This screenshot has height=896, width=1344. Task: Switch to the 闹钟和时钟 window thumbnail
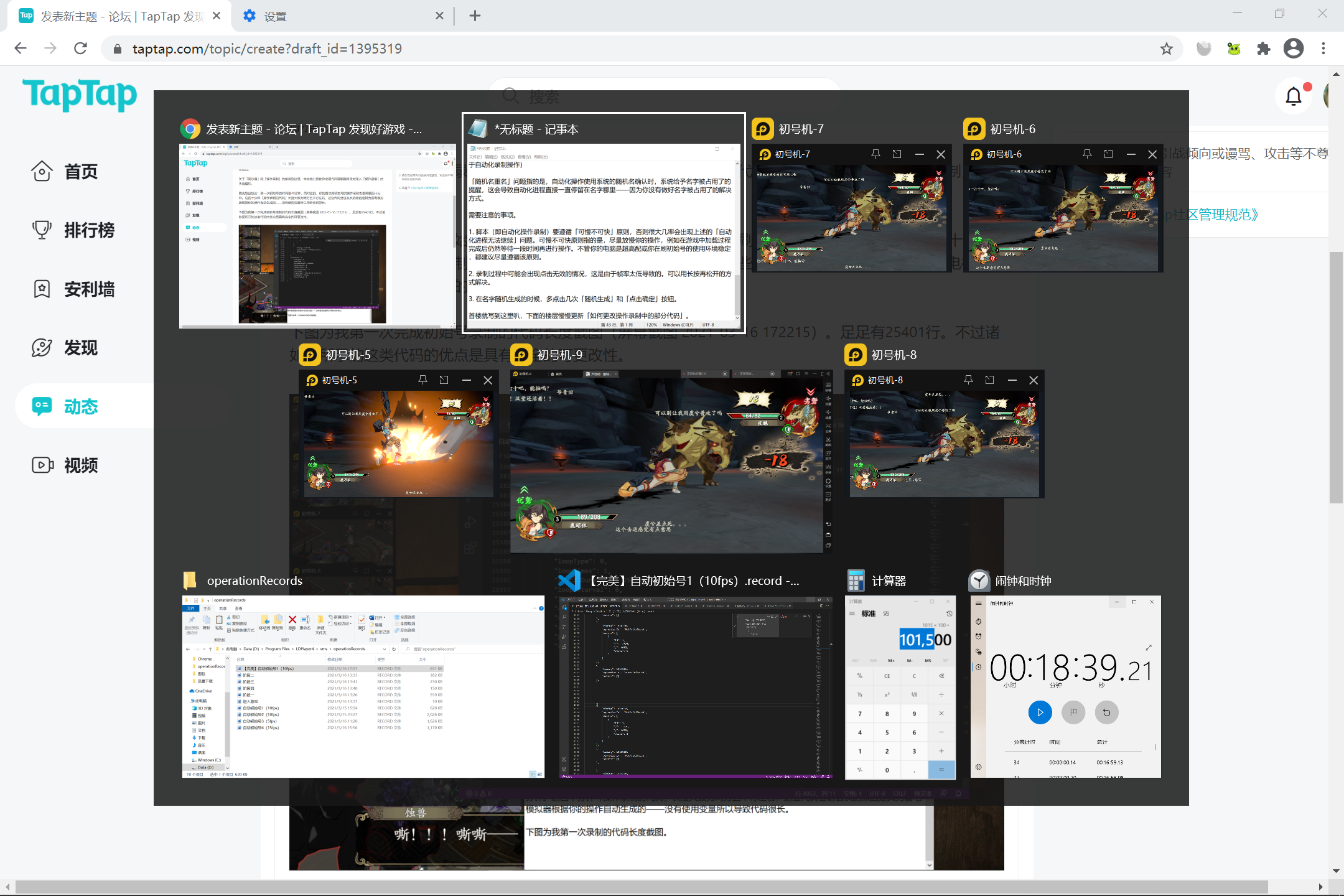1065,687
